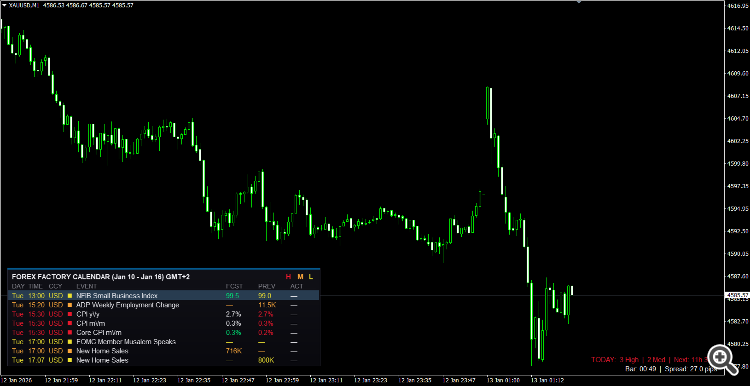Viewport: 750px width, 386px height.
Task: Click the 12 Jan 23:47 time axis label
Action: 460,380
